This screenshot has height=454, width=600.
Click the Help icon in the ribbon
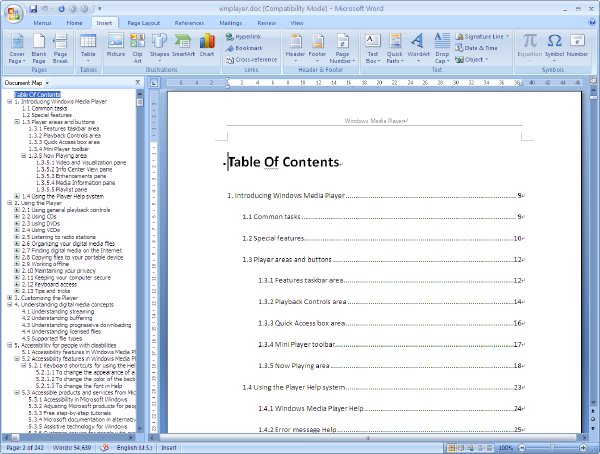tap(592, 23)
